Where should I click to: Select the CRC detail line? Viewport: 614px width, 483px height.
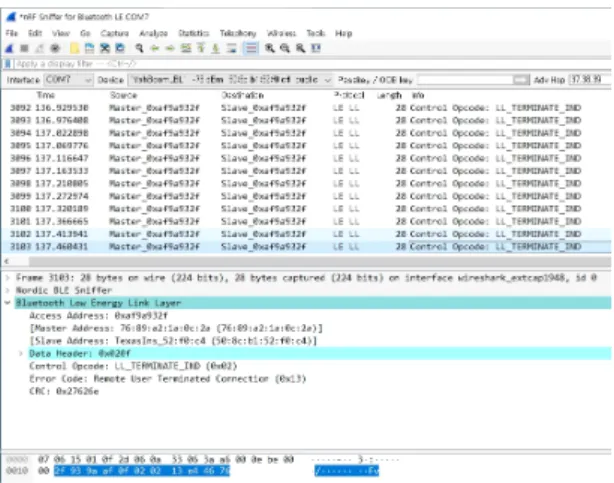pos(64,391)
